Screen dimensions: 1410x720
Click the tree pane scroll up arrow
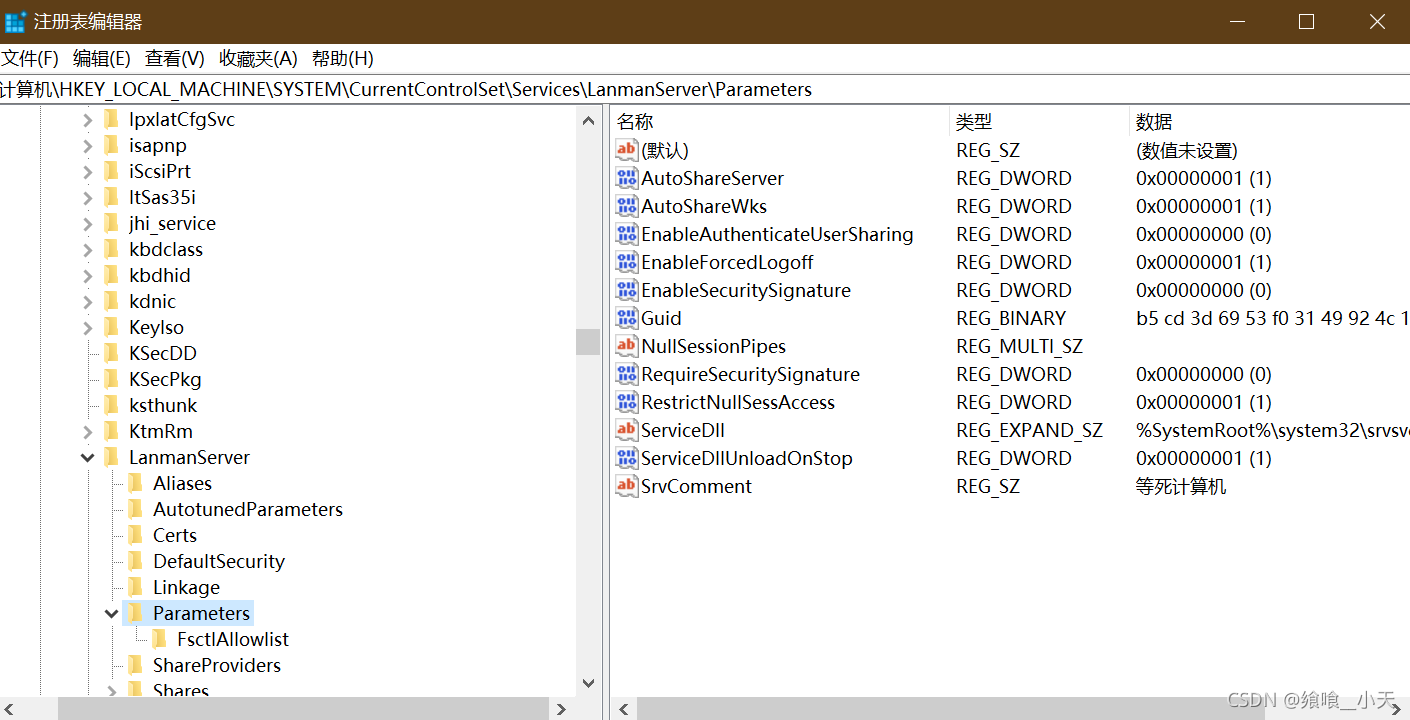588,121
